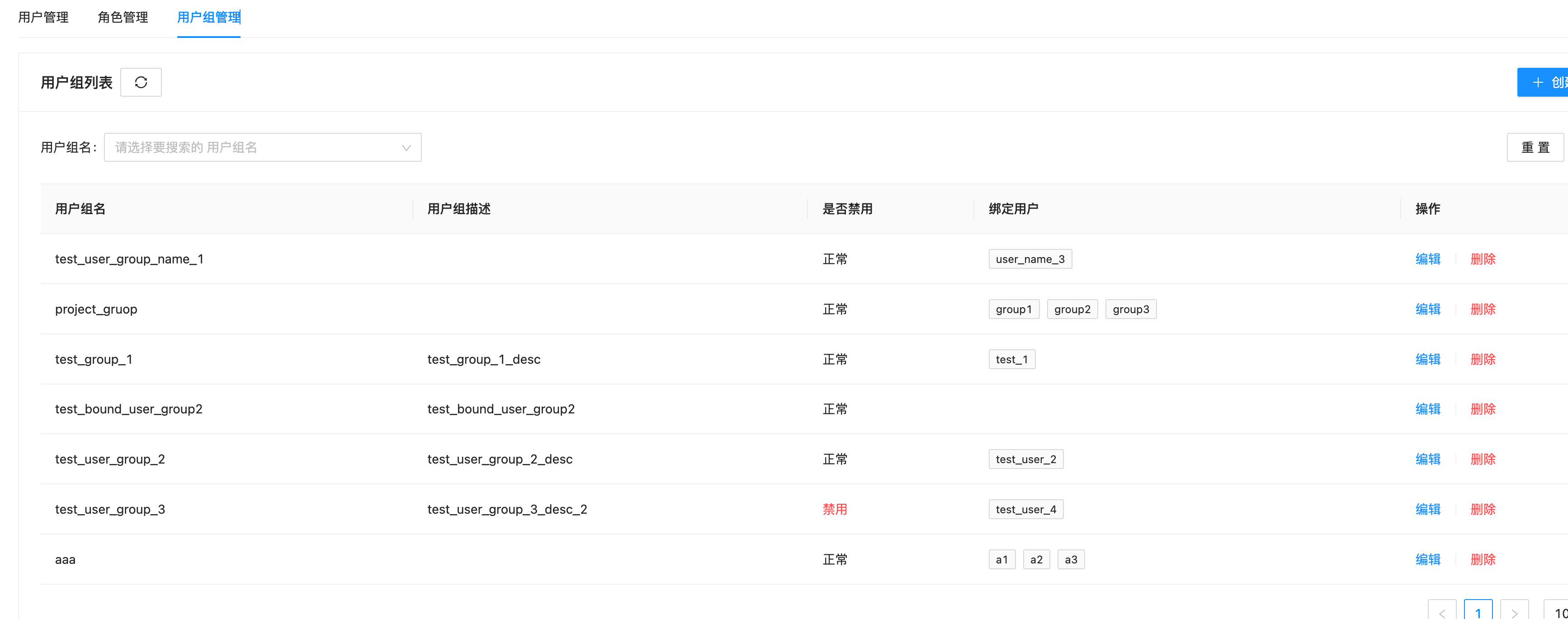The width and height of the screenshot is (1568, 619).
Task: Delete the project_gruop entry
Action: pyautogui.click(x=1483, y=309)
